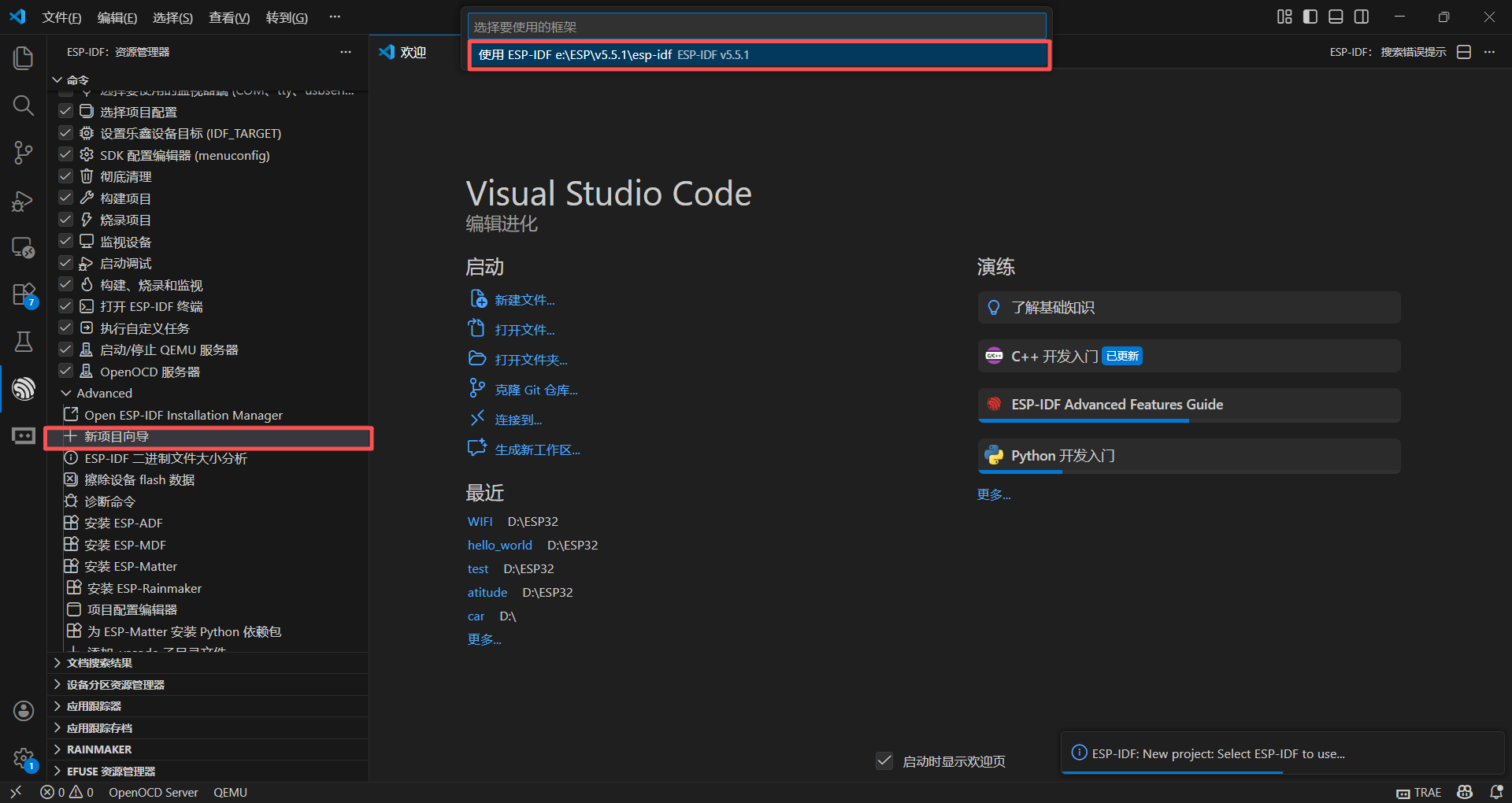The width and height of the screenshot is (1512, 803).
Task: Click the Copilot status bar icon
Action: pyautogui.click(x=1465, y=792)
